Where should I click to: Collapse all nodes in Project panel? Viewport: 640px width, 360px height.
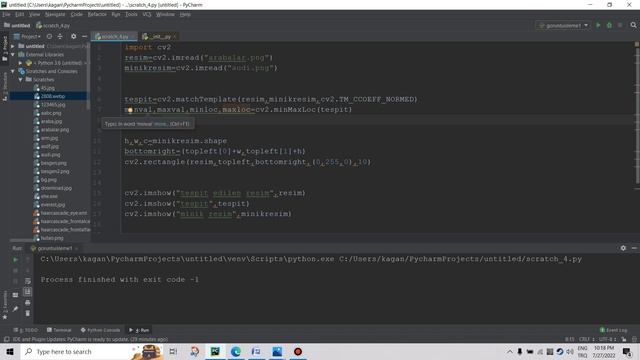(x=60, y=36)
